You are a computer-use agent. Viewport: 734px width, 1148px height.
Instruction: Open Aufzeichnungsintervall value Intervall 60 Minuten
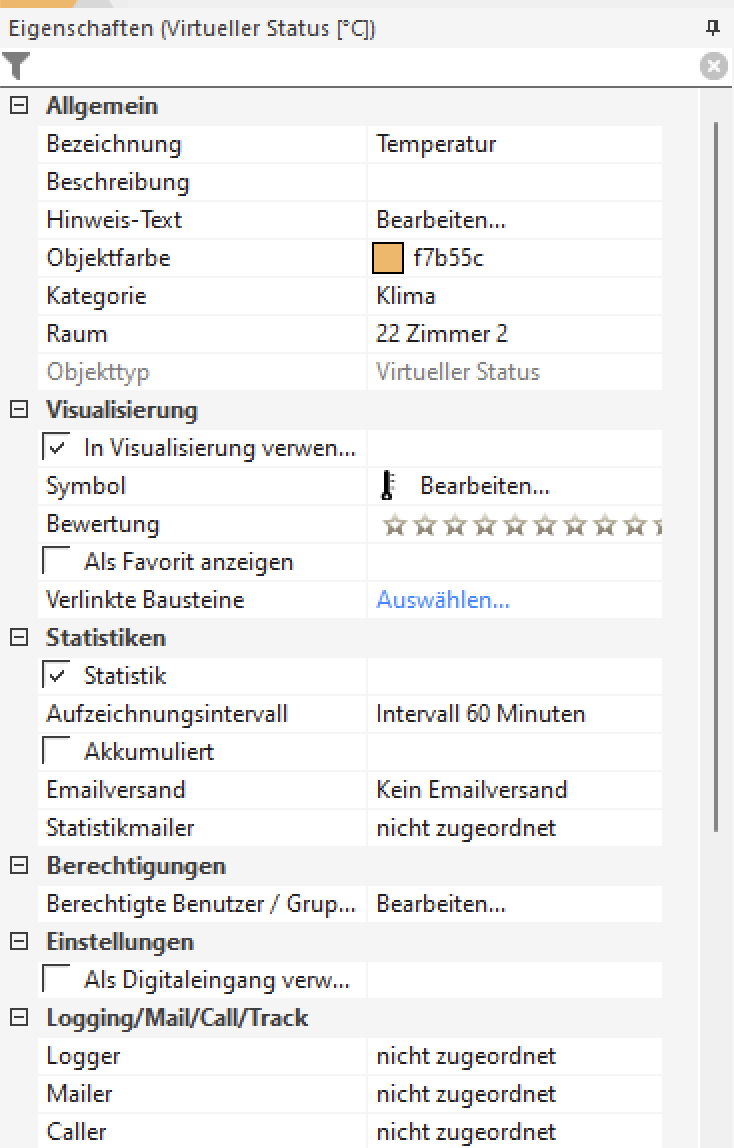point(481,714)
